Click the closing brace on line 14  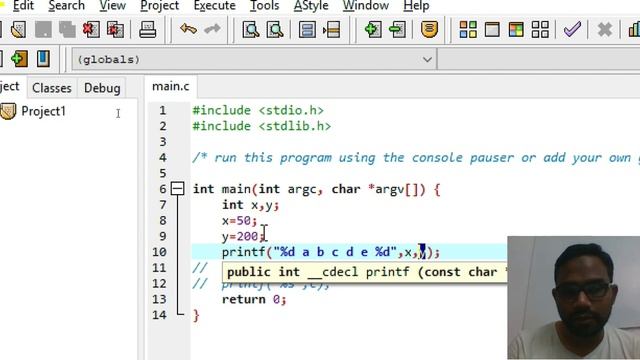(196, 315)
